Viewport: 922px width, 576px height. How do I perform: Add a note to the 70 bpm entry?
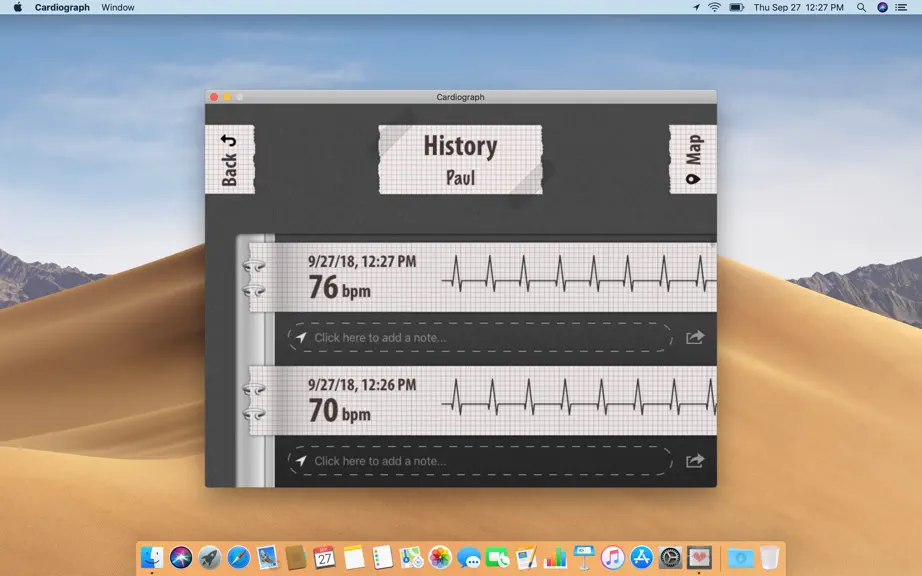point(480,461)
